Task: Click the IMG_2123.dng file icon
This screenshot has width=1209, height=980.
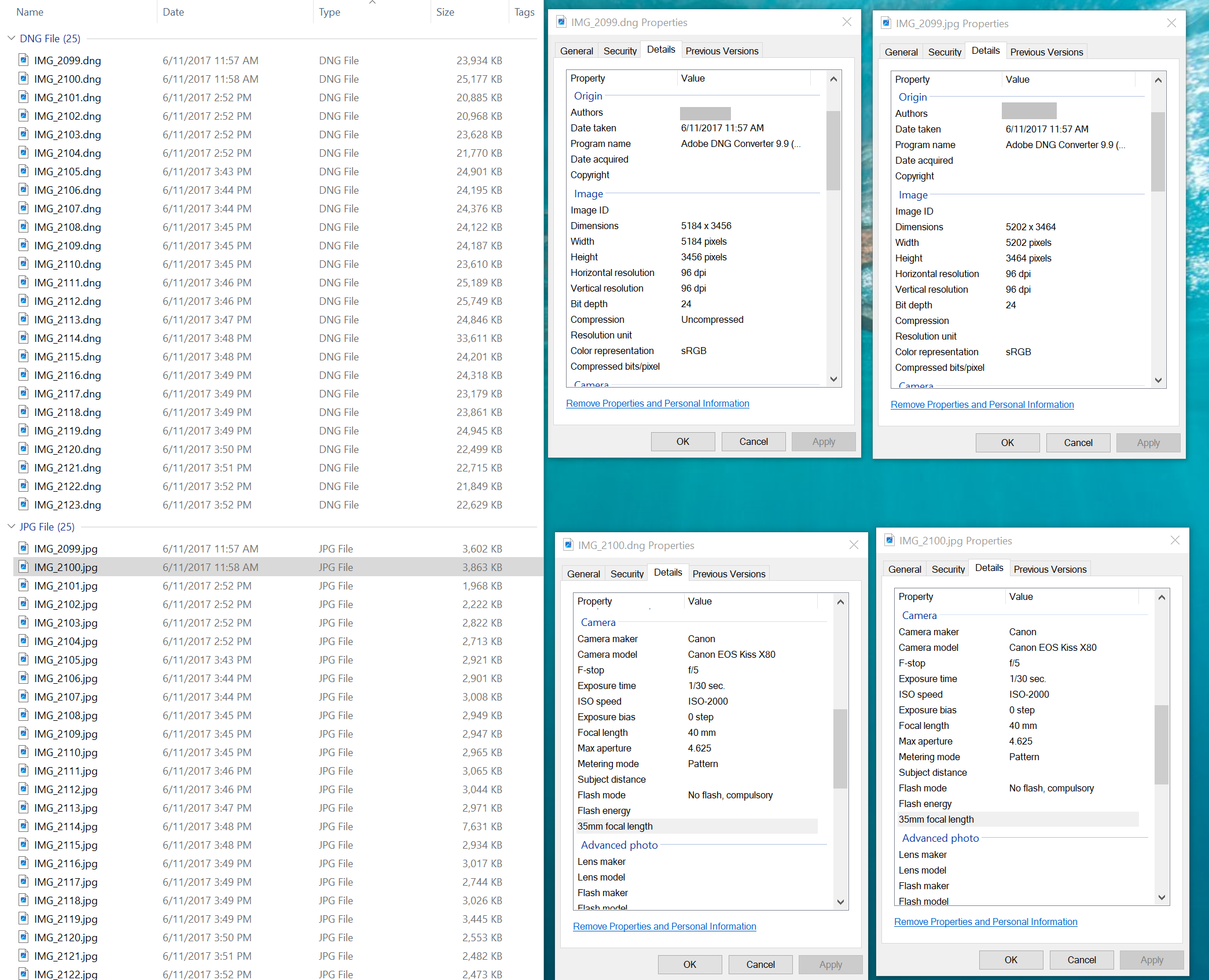Action: click(23, 504)
